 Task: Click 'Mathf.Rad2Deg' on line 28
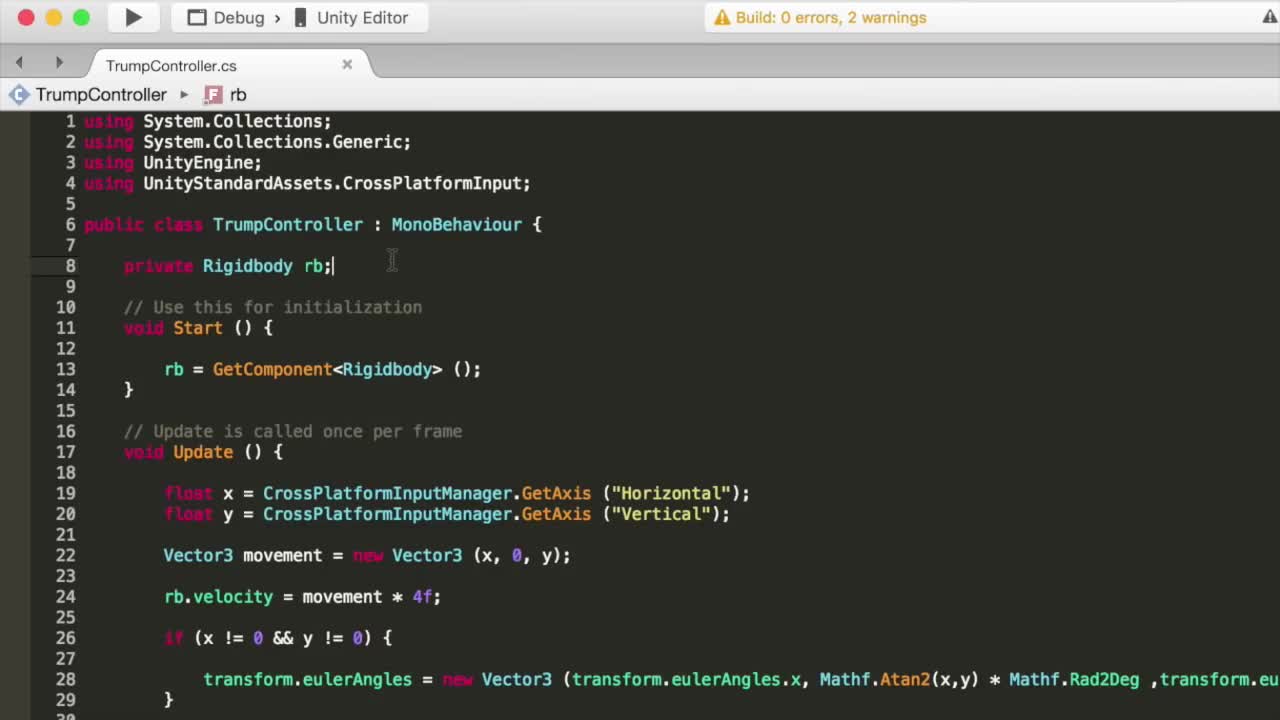point(1074,679)
